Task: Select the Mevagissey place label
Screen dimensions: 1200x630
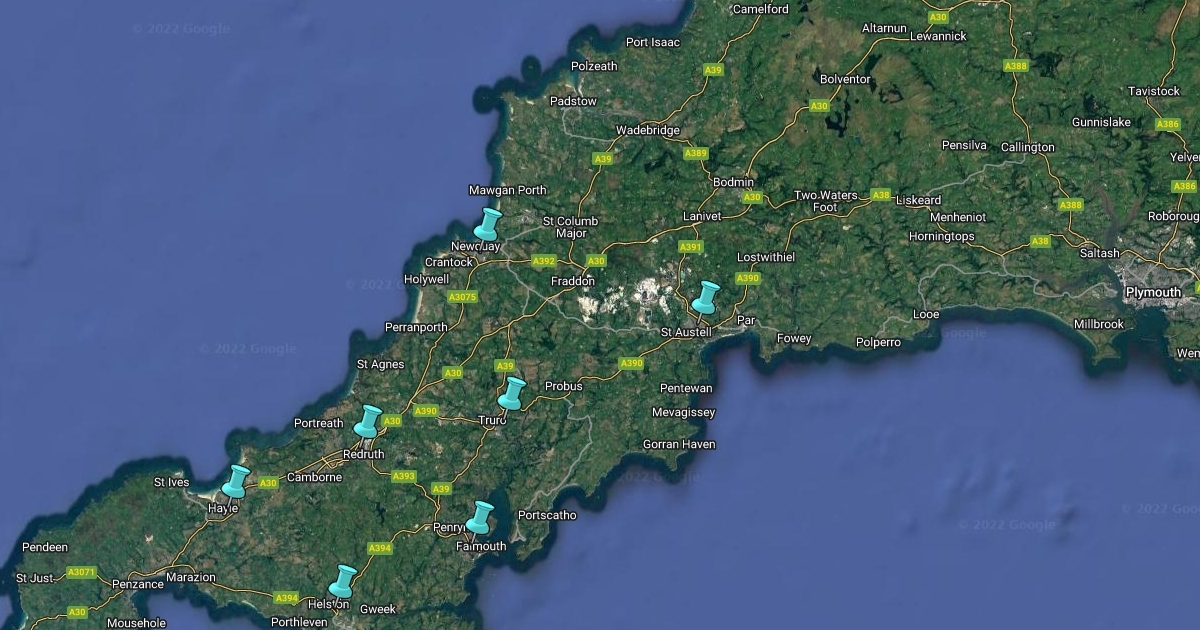Action: 683,412
